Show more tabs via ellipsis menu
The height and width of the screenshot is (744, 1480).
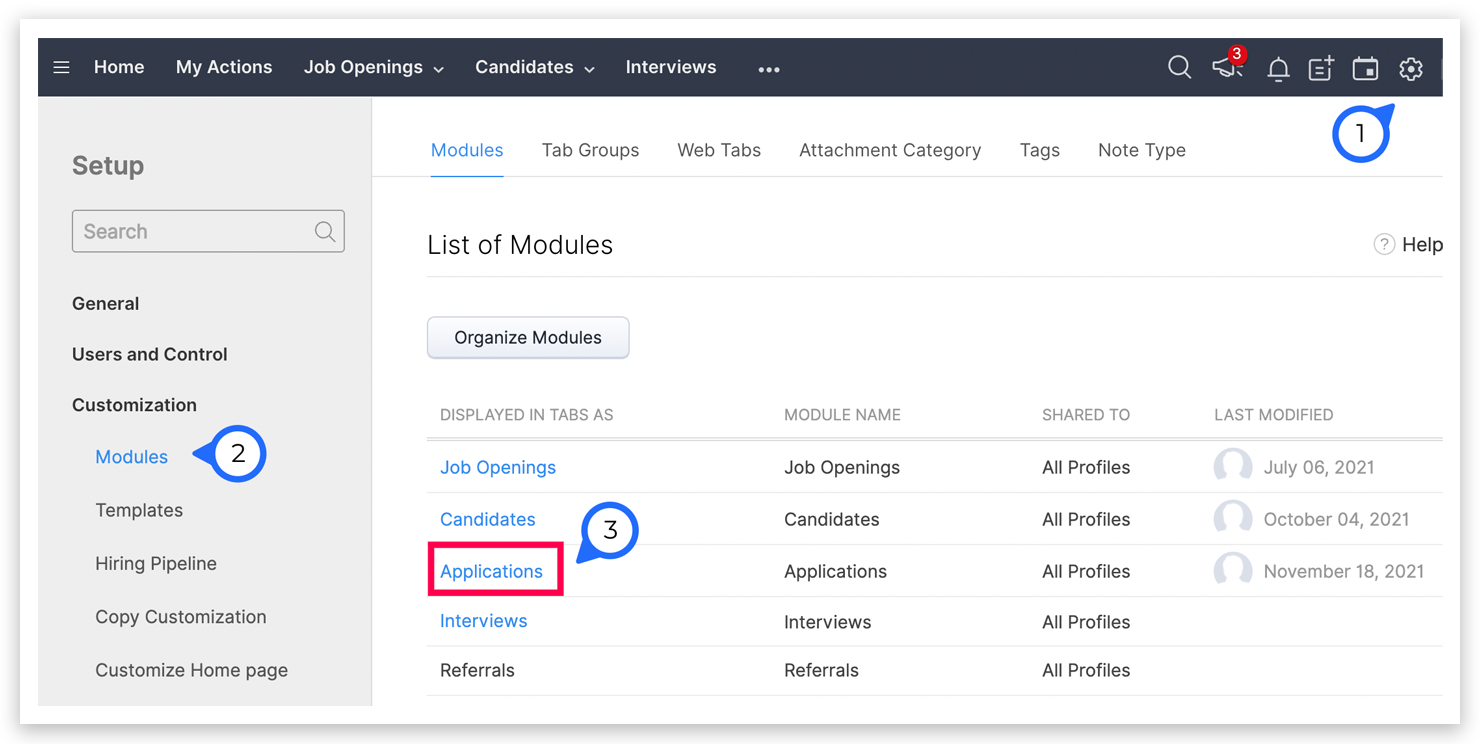(x=768, y=69)
